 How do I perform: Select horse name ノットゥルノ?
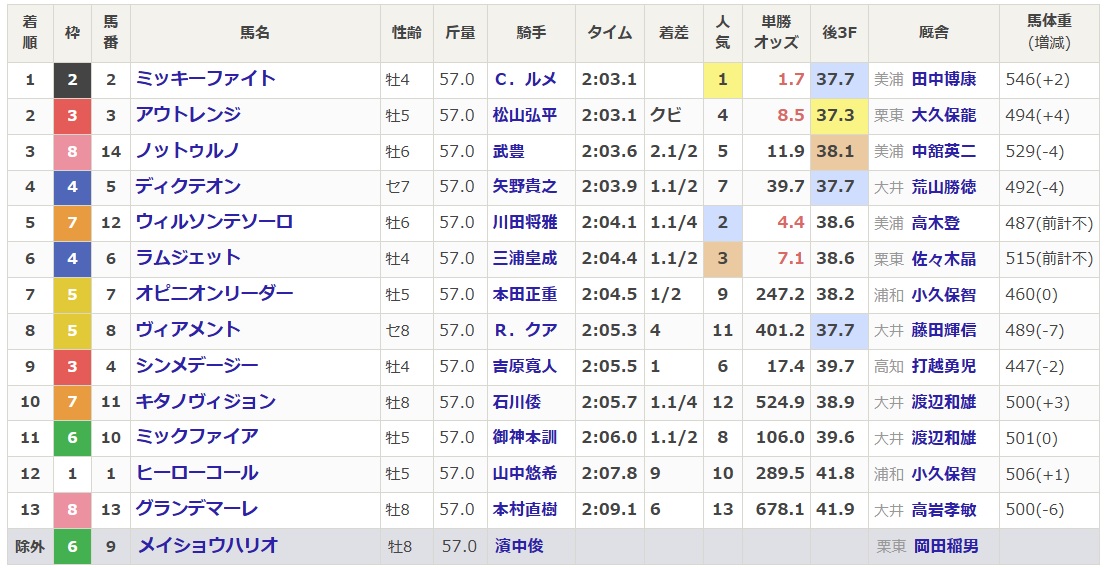click(x=187, y=150)
